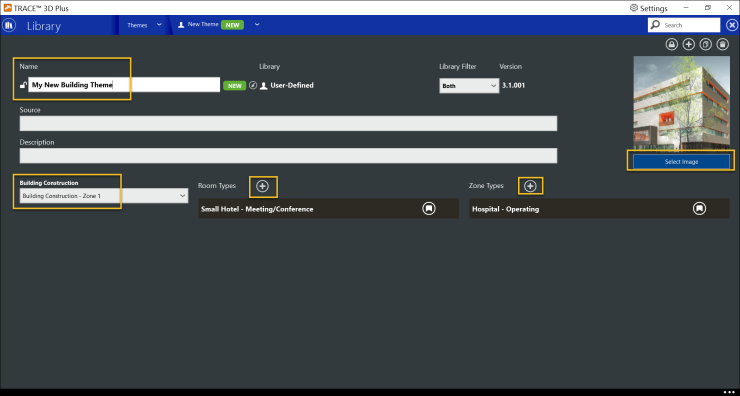
Task: Click bookmark icon on Small Hotel - Meeting/Conference
Action: point(429,208)
